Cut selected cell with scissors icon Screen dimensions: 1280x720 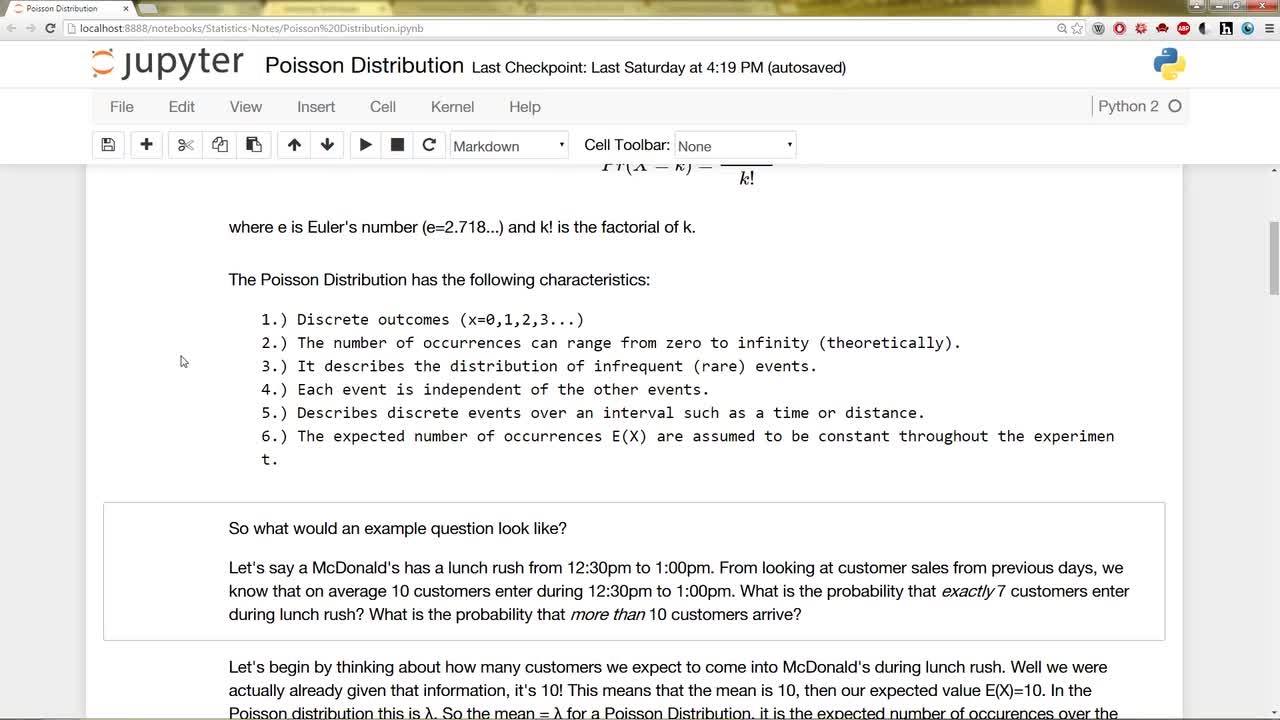click(x=185, y=145)
